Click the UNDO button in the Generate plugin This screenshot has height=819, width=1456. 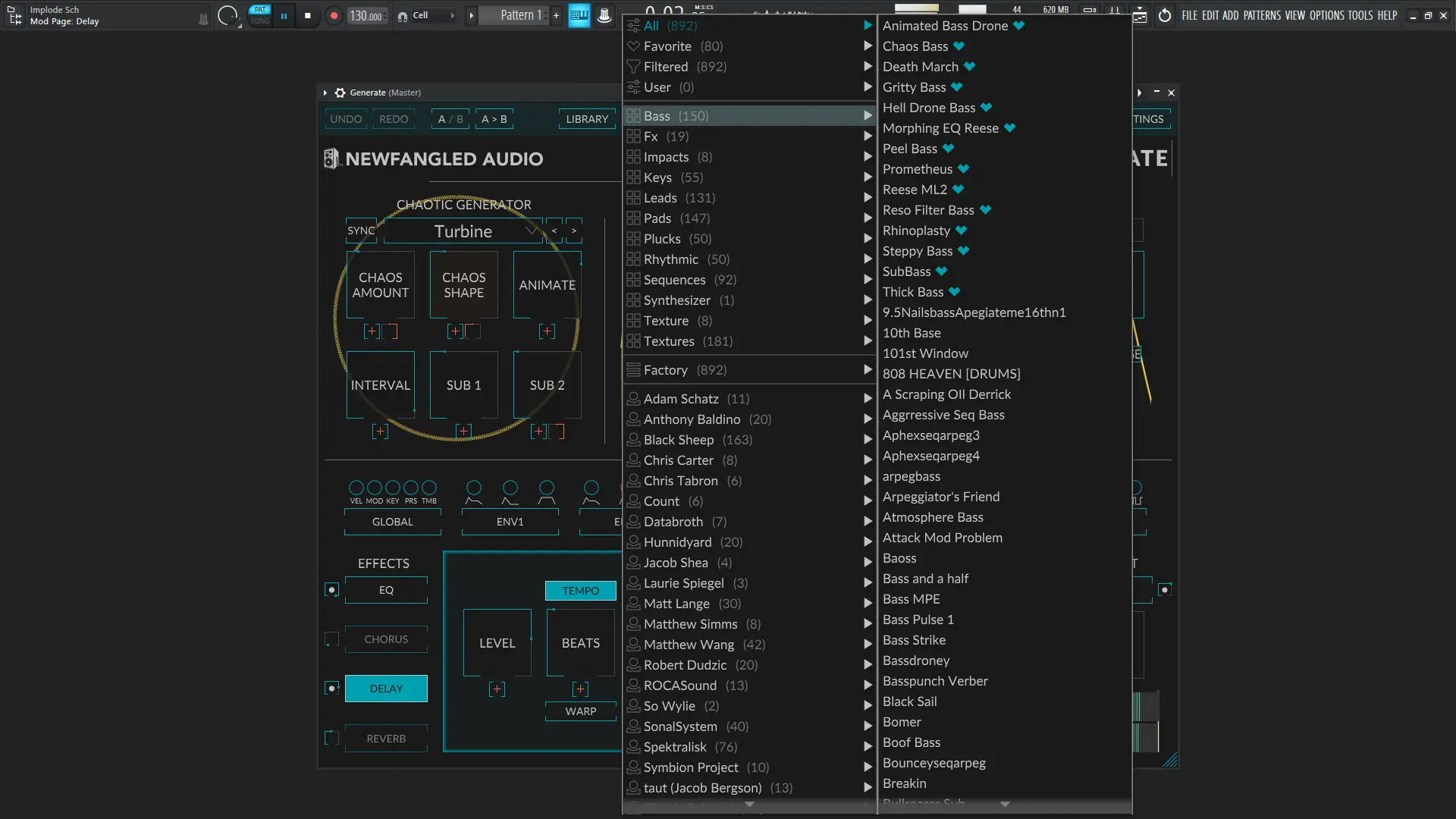(x=346, y=118)
